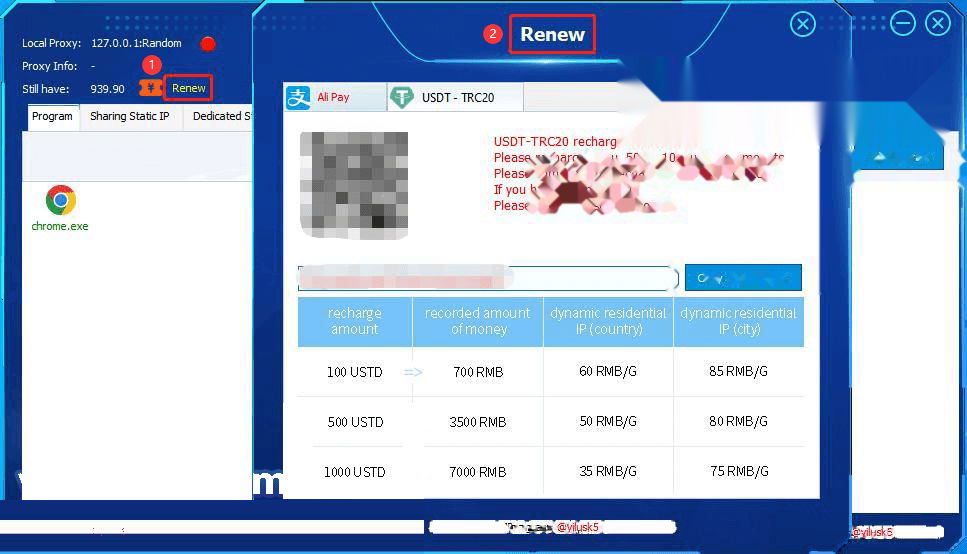This screenshot has width=967, height=554.
Task: Click the 'dynamic residential IP (country)' header
Action: (608, 321)
